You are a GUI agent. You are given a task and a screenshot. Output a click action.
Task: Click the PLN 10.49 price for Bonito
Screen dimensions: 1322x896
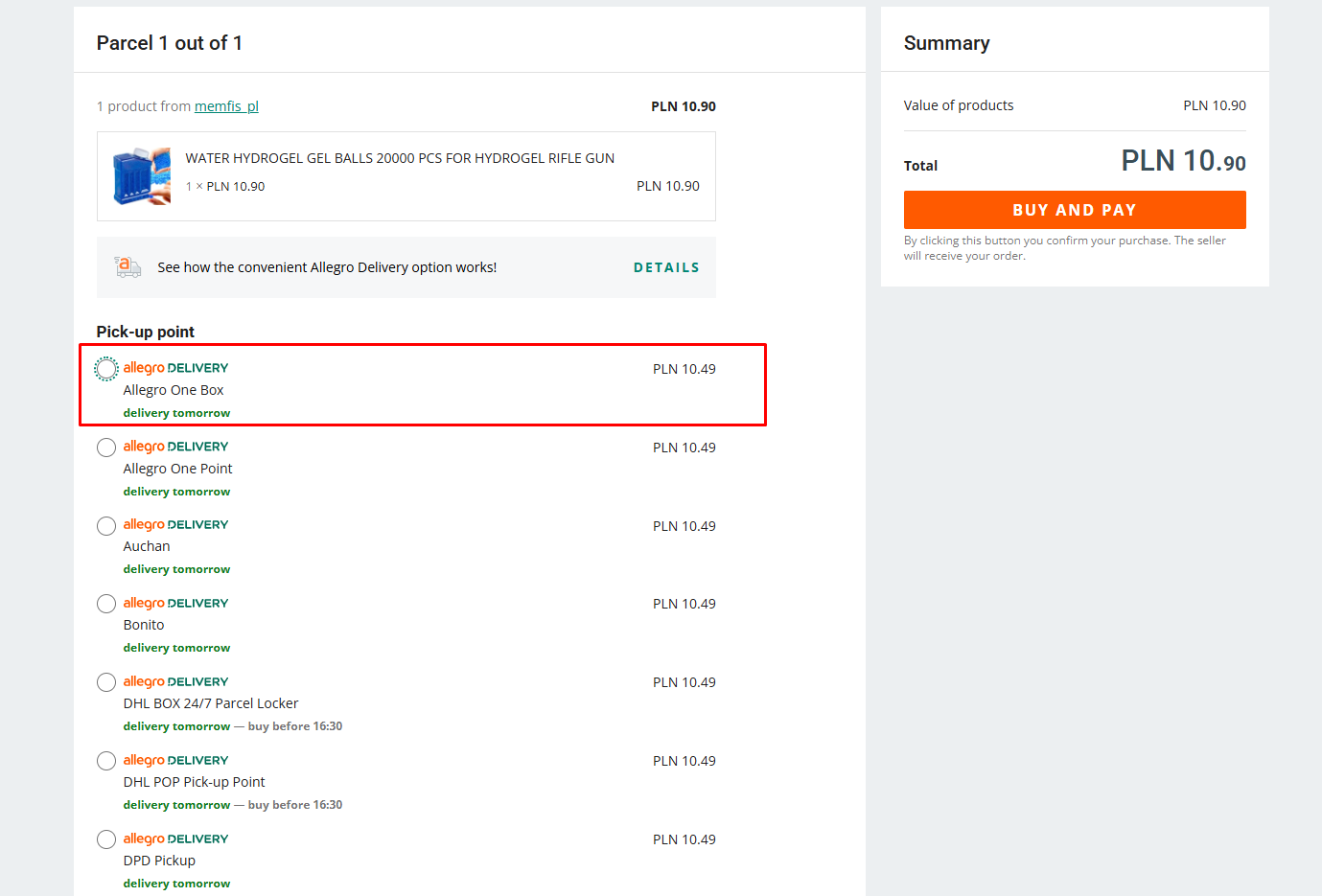click(684, 604)
